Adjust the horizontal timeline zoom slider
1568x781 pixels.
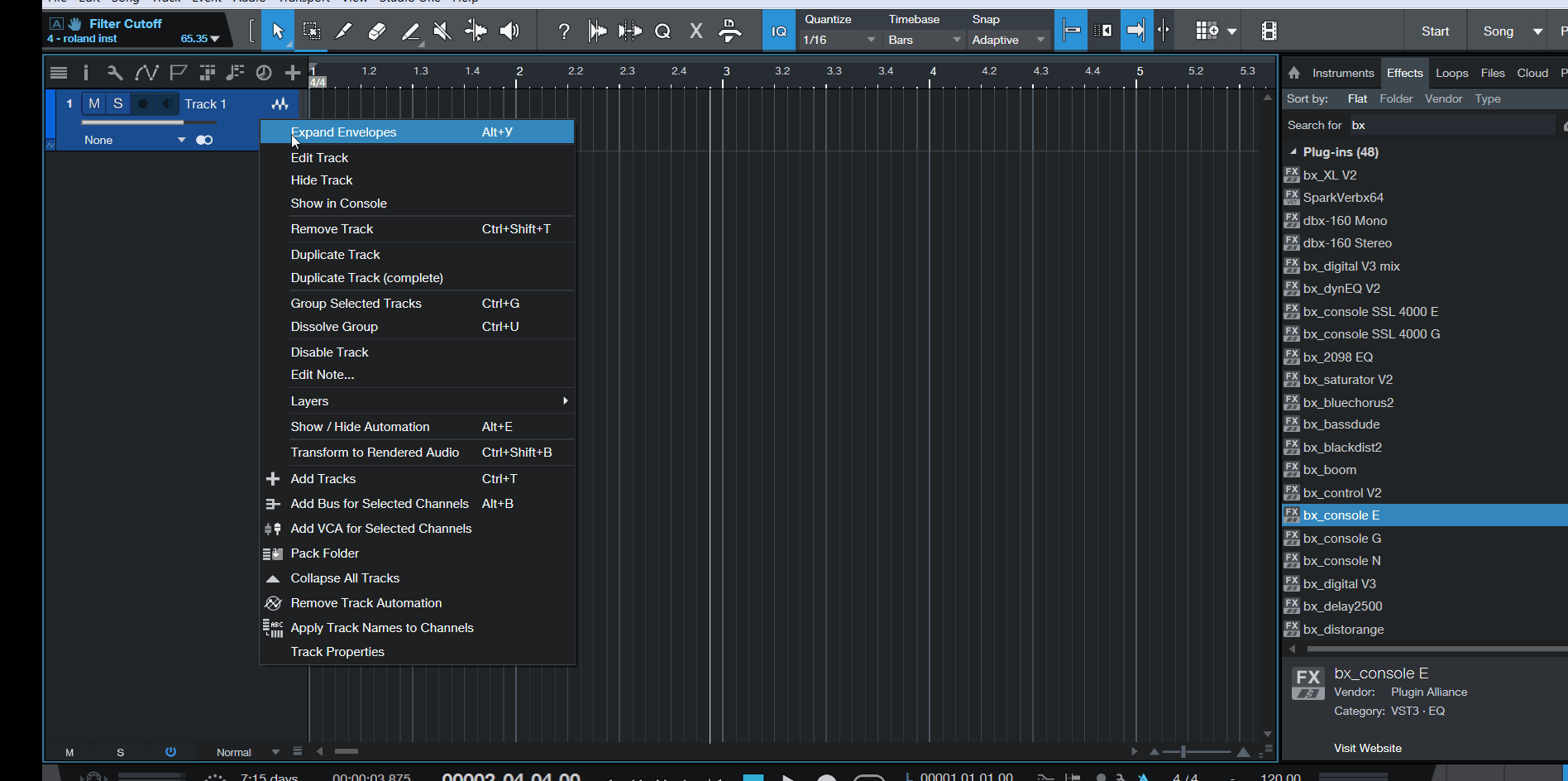[x=1198, y=751]
